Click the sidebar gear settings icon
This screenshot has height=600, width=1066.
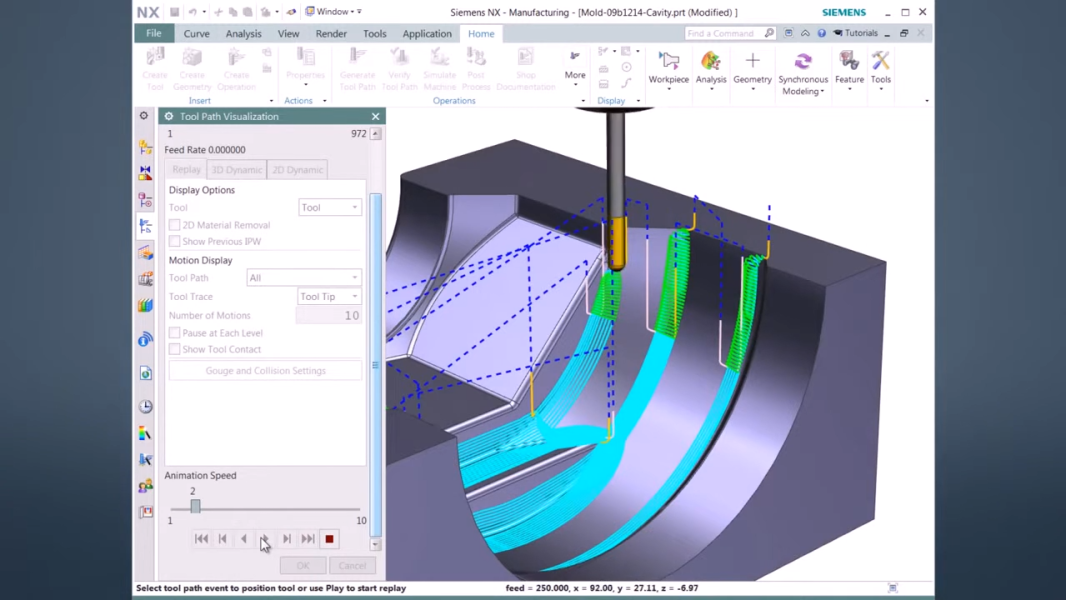point(144,116)
